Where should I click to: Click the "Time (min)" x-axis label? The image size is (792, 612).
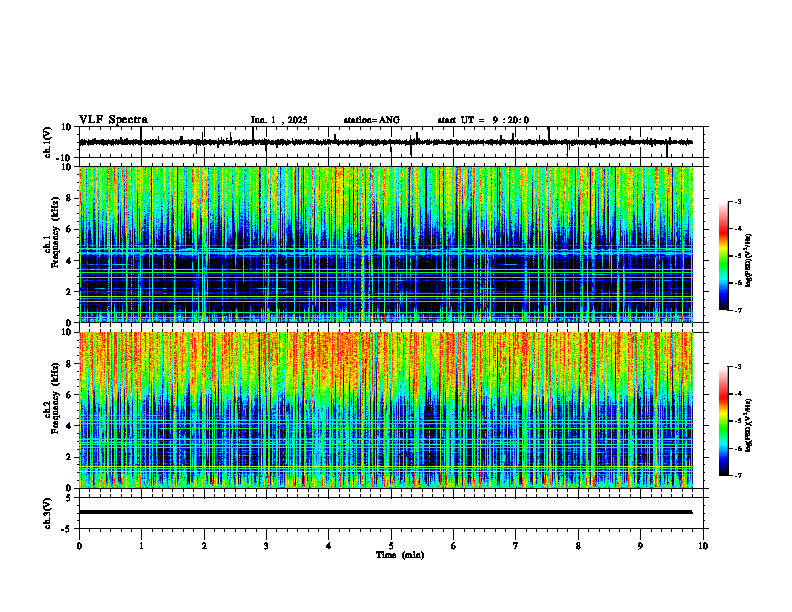click(x=400, y=555)
